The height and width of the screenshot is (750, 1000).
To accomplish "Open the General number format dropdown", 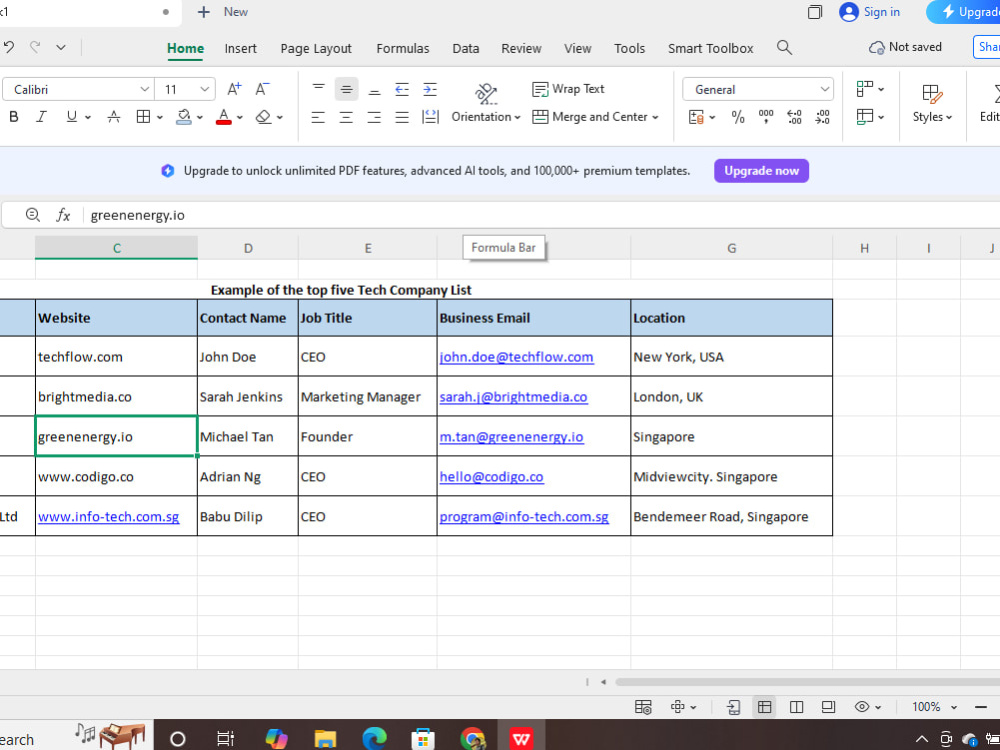I will 825,89.
